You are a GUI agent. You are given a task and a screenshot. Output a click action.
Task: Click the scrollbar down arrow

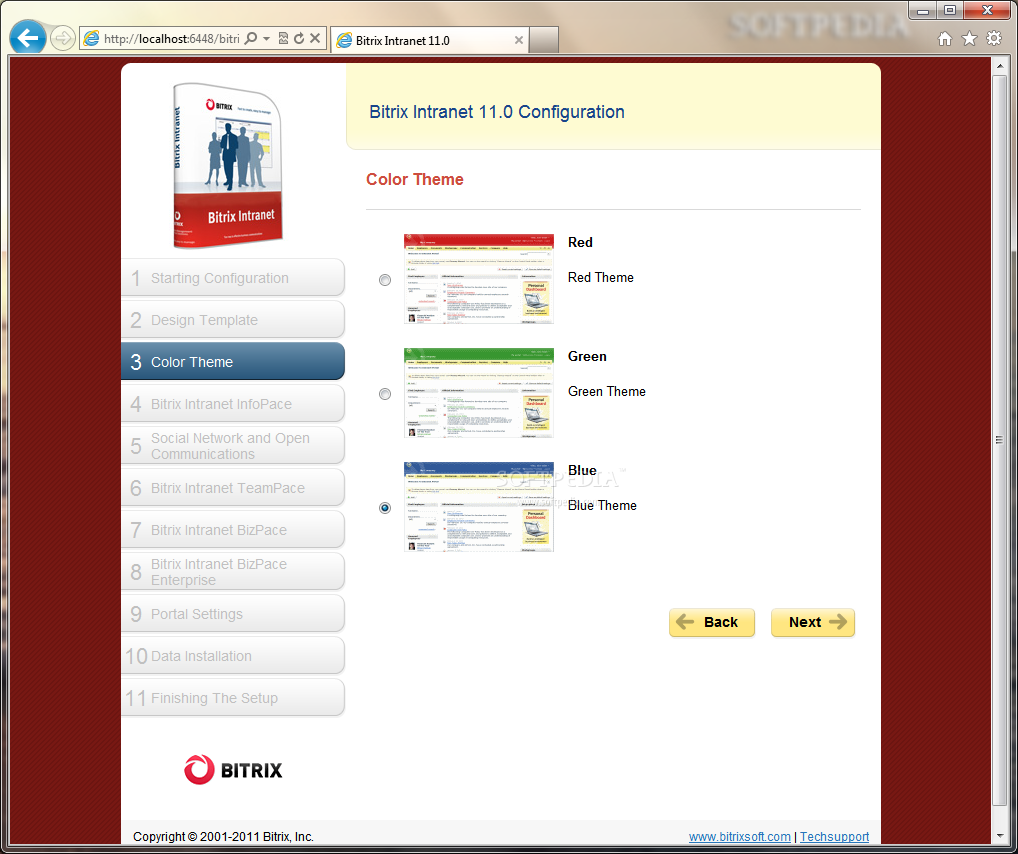click(1000, 836)
